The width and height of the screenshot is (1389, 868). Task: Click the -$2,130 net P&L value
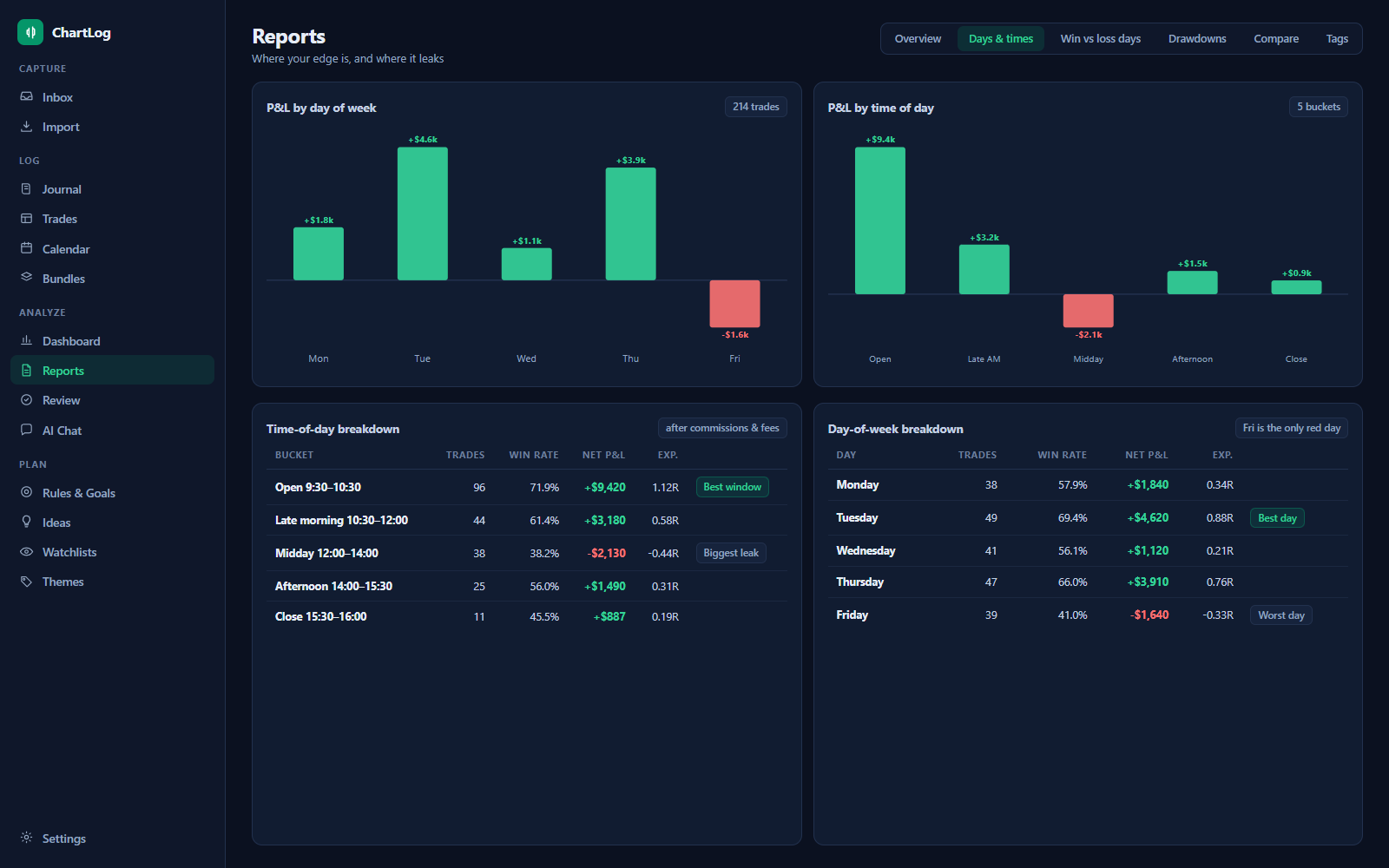click(x=606, y=553)
